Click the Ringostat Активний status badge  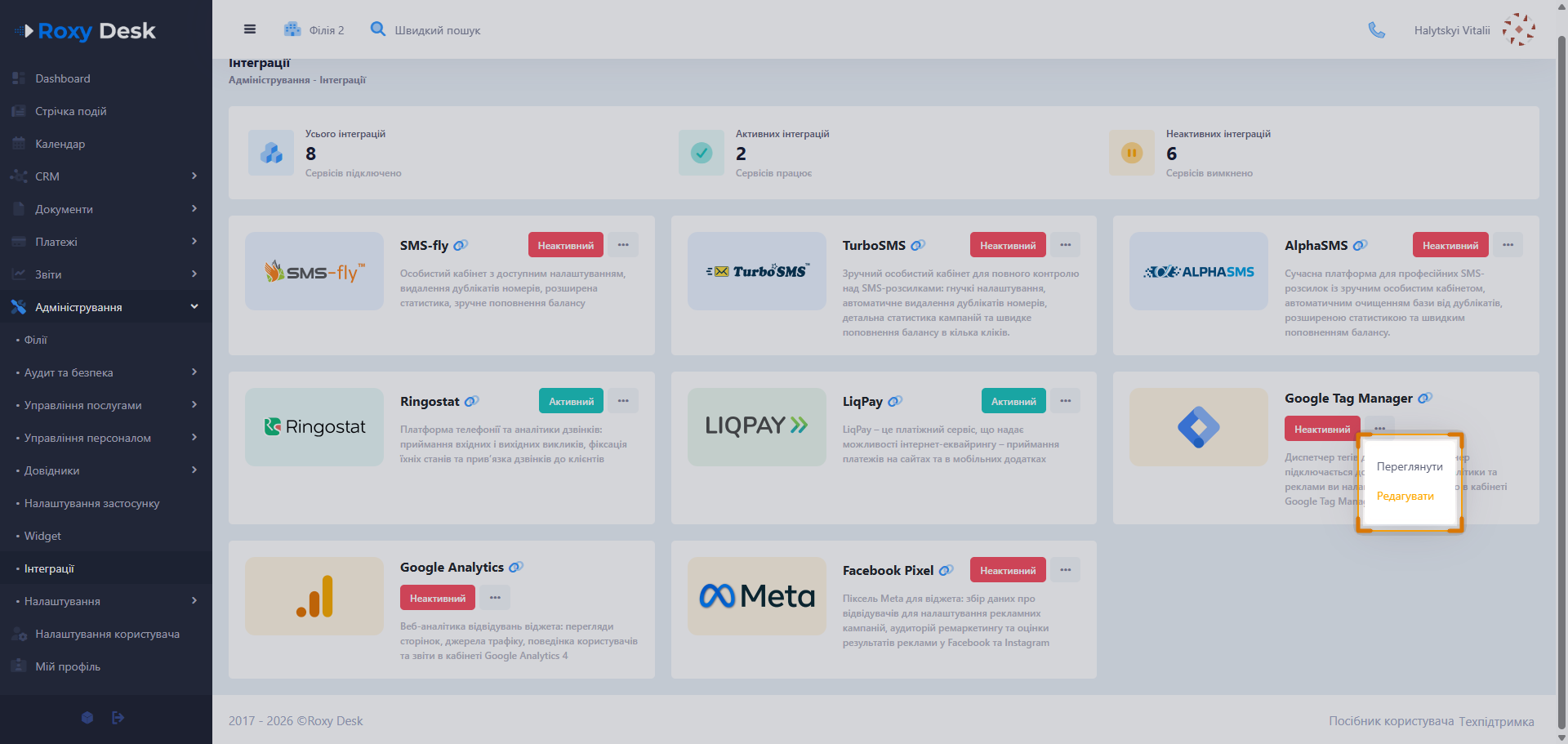point(572,401)
